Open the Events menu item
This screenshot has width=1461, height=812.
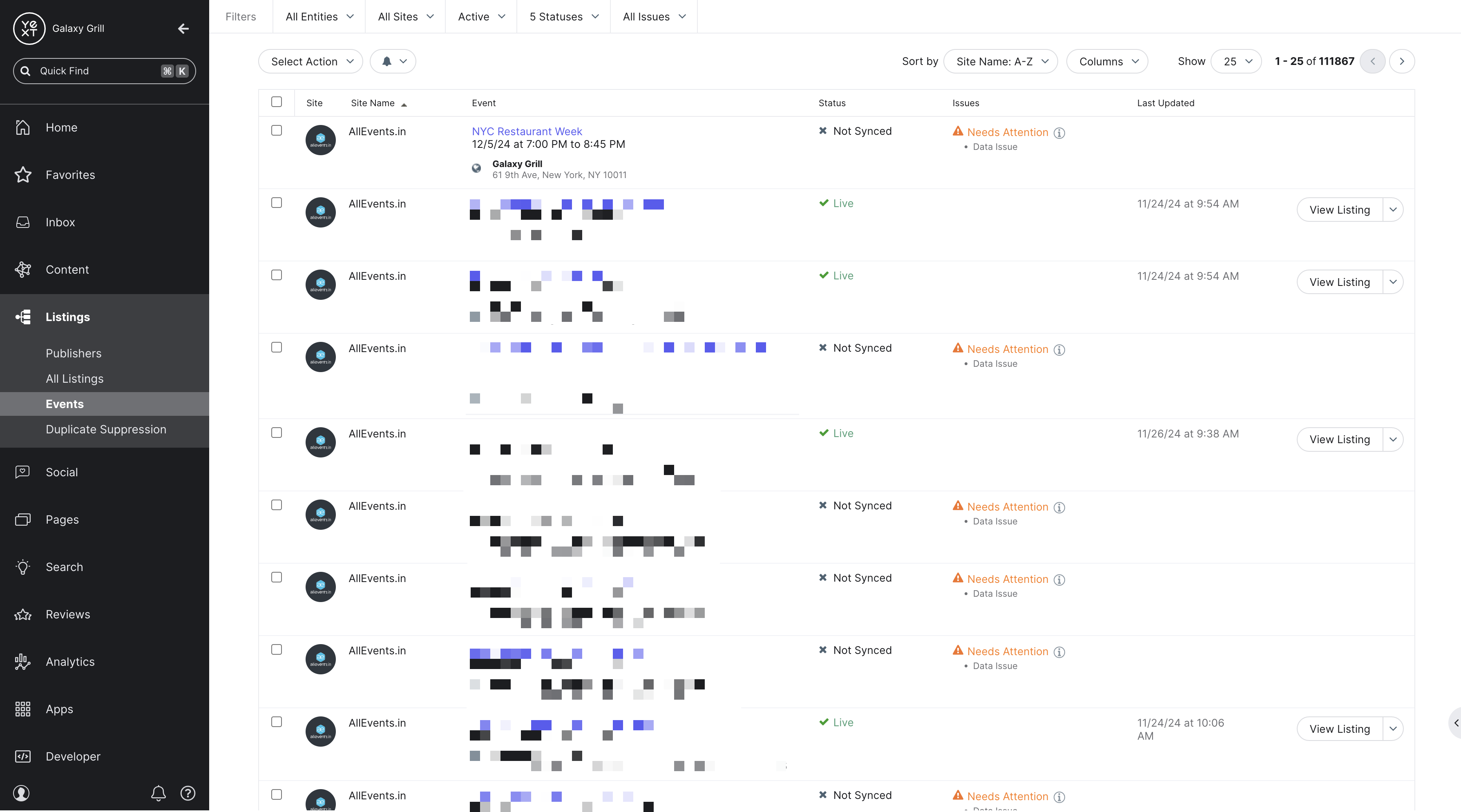tap(64, 403)
